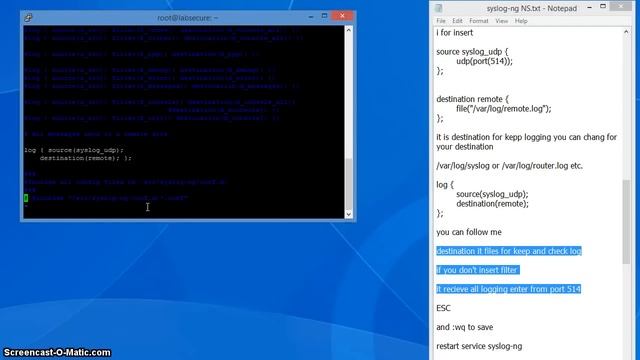The image size is (640, 360).
Task: Click the 'destination(remote); };' line in terminal
Action: (x=86, y=158)
